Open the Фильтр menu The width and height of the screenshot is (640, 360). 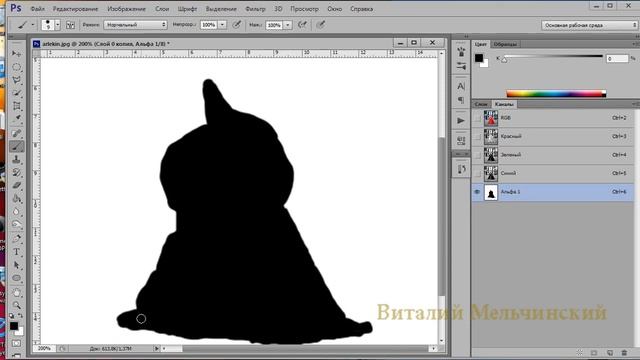click(x=255, y=9)
